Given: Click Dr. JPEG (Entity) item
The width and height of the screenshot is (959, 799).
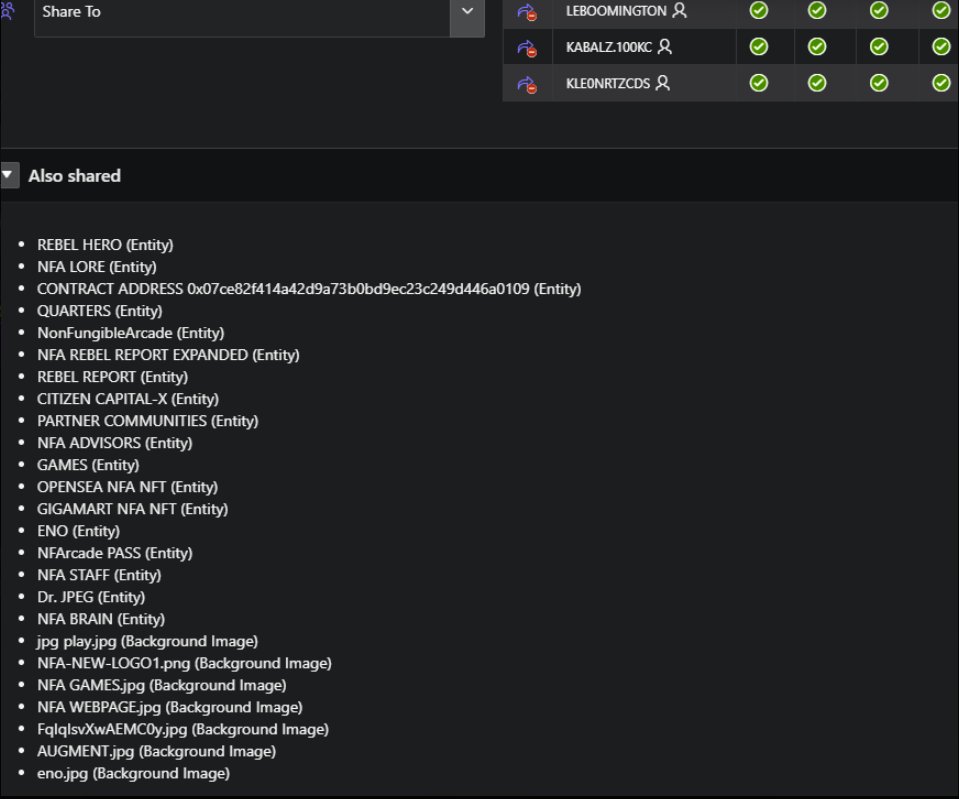Looking at the screenshot, I should point(91,597).
